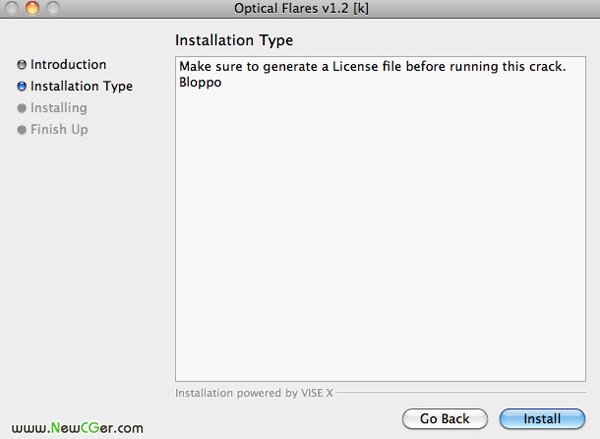The height and width of the screenshot is (439, 600).
Task: Click the Finish Up sidebar label
Action: [x=59, y=129]
